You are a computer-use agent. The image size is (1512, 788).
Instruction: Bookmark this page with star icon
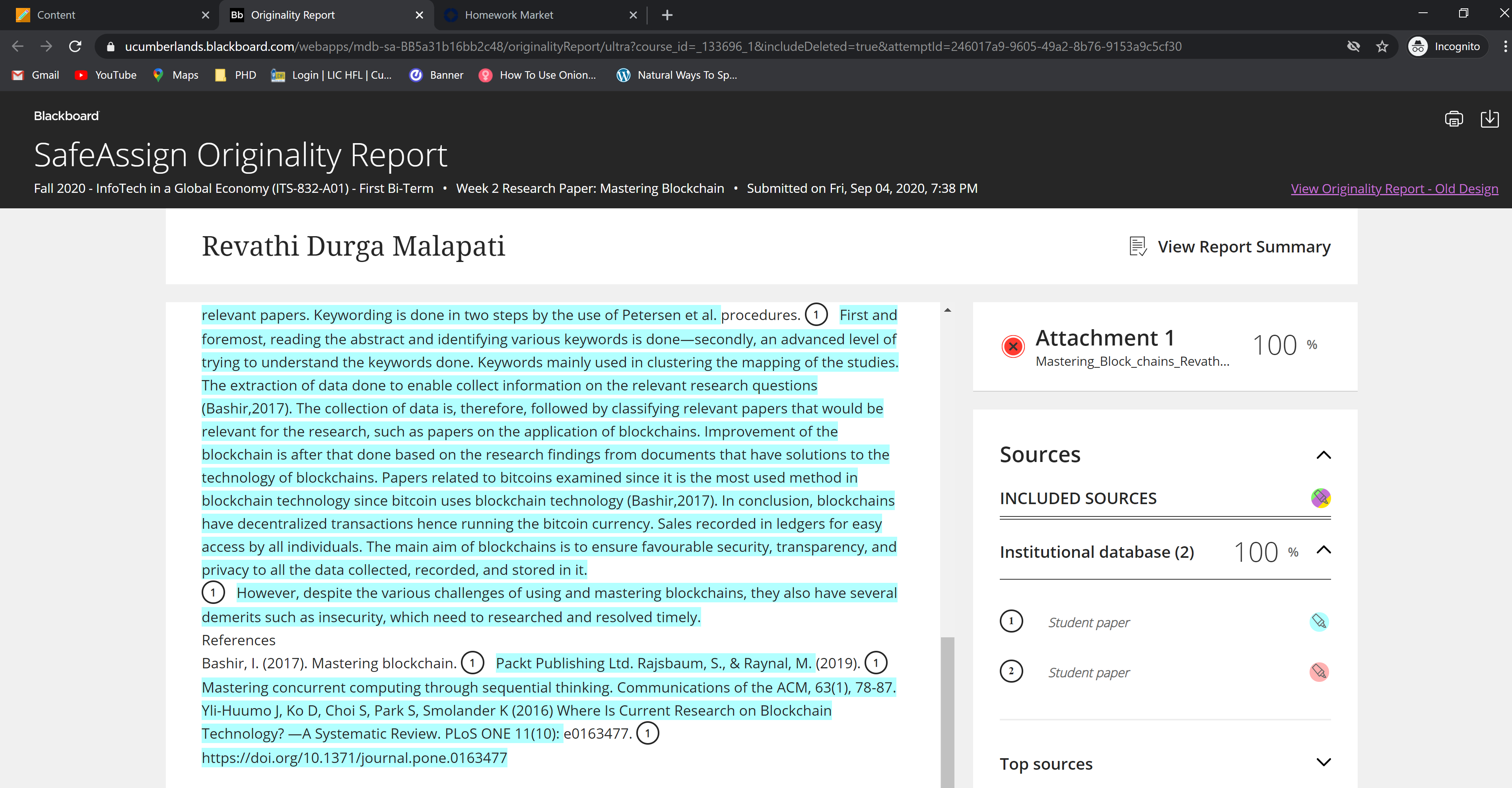coord(1382,47)
